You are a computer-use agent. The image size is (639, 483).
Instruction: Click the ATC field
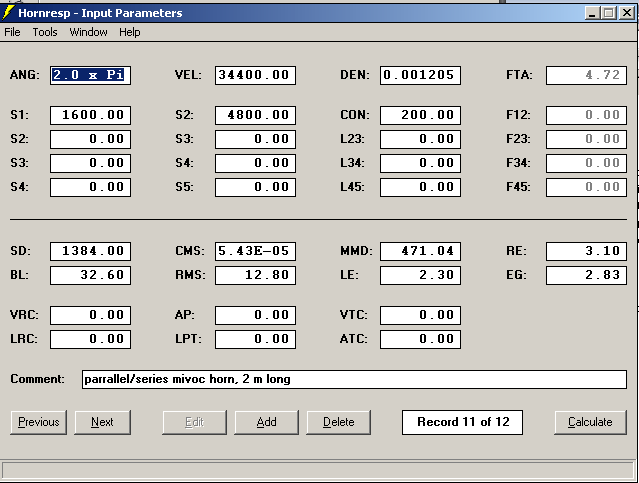click(421, 340)
